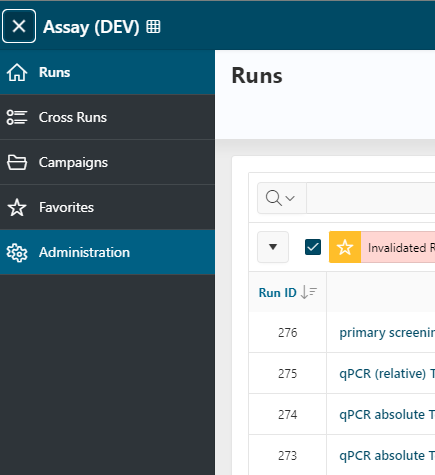
Task: Open the search column selector dropdown
Action: (282, 198)
